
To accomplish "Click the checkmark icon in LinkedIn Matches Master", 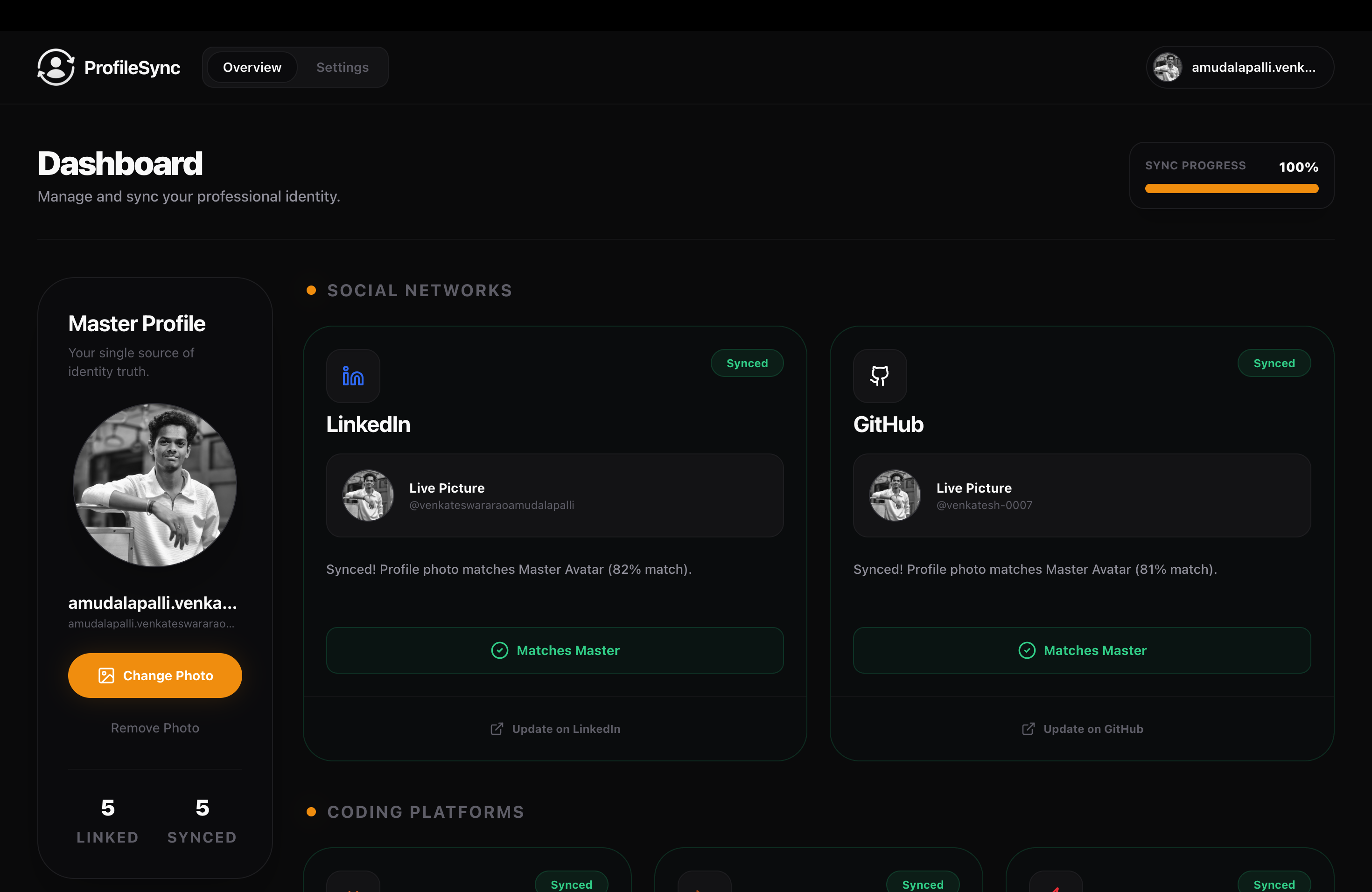I will click(x=499, y=650).
